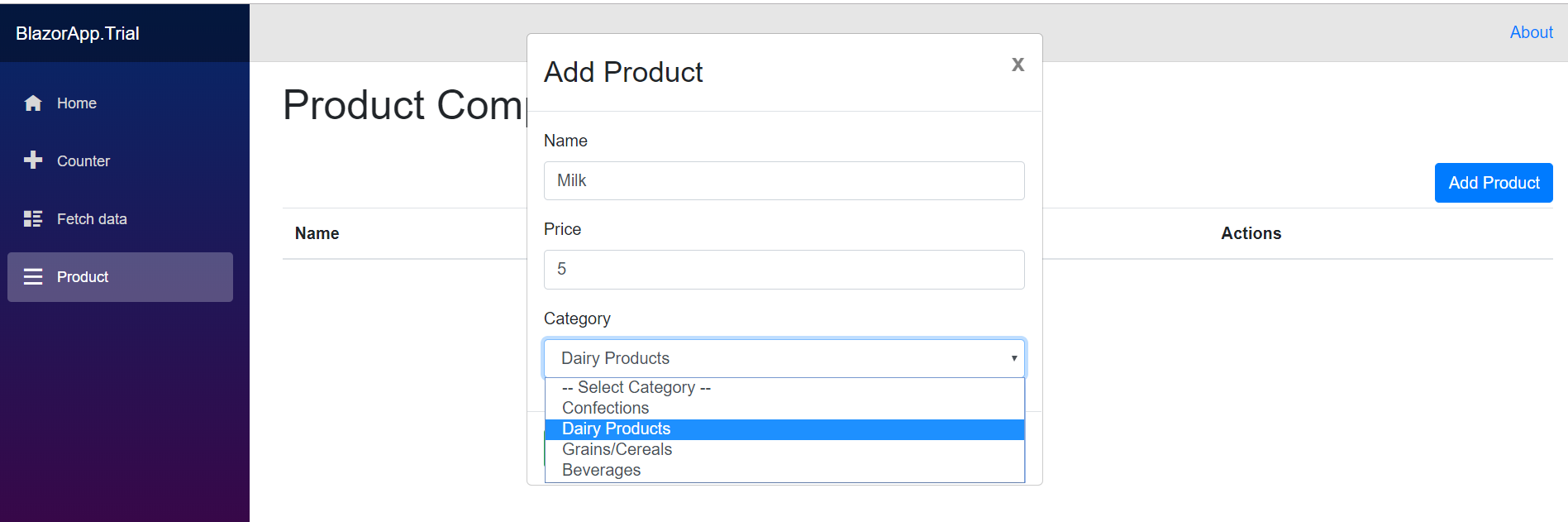This screenshot has height=522, width=1568.
Task: Click the Home house icon in sidebar
Action: pyautogui.click(x=33, y=103)
